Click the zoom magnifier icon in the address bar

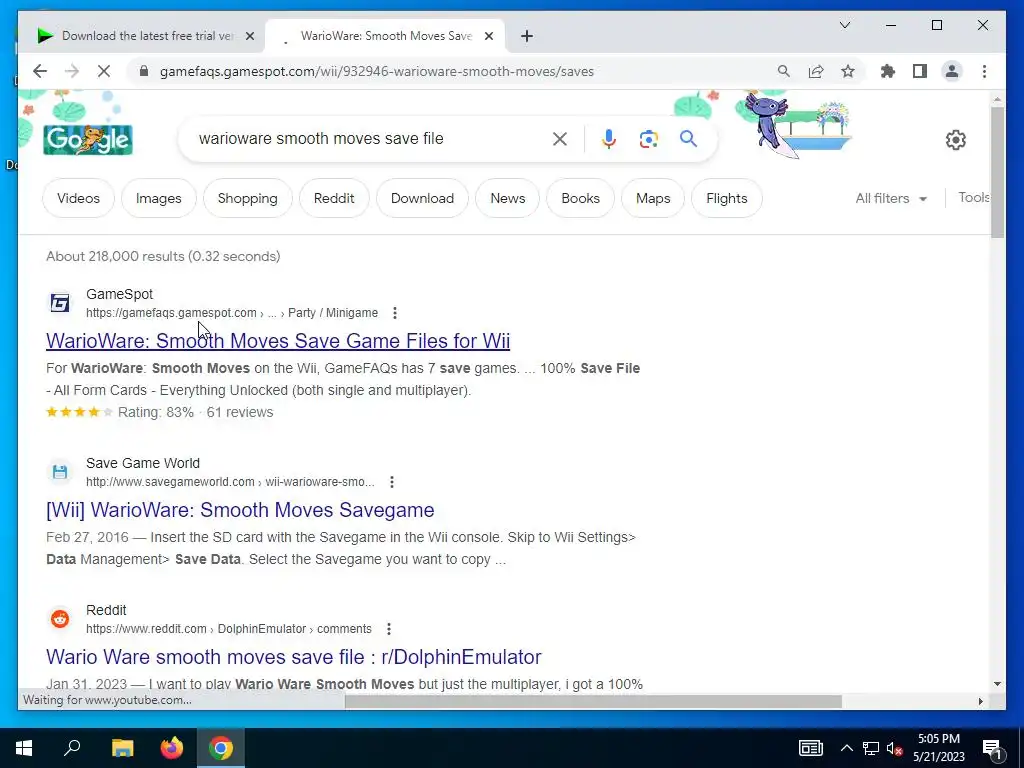tap(784, 71)
